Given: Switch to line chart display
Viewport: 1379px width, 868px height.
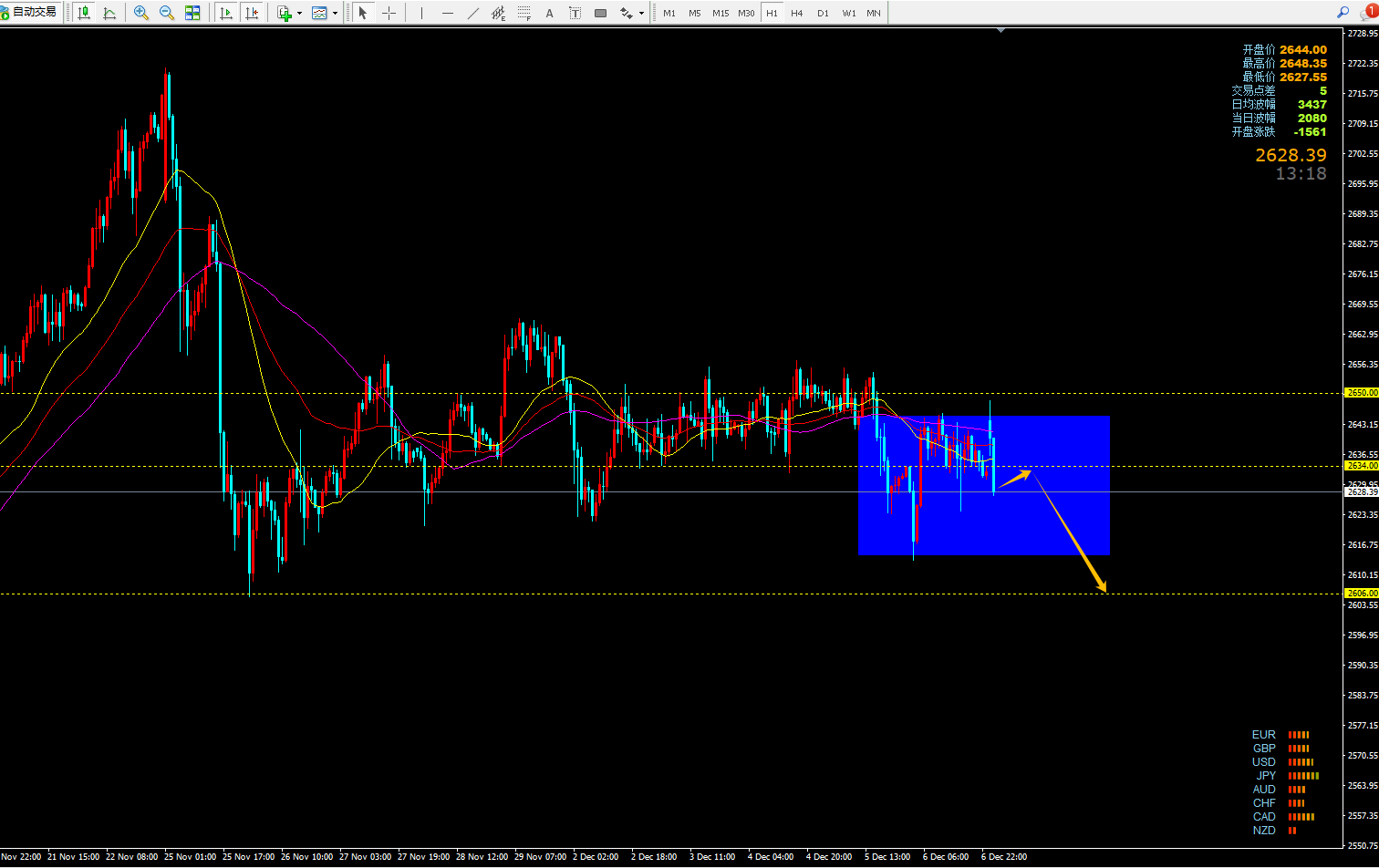Looking at the screenshot, I should (x=109, y=13).
